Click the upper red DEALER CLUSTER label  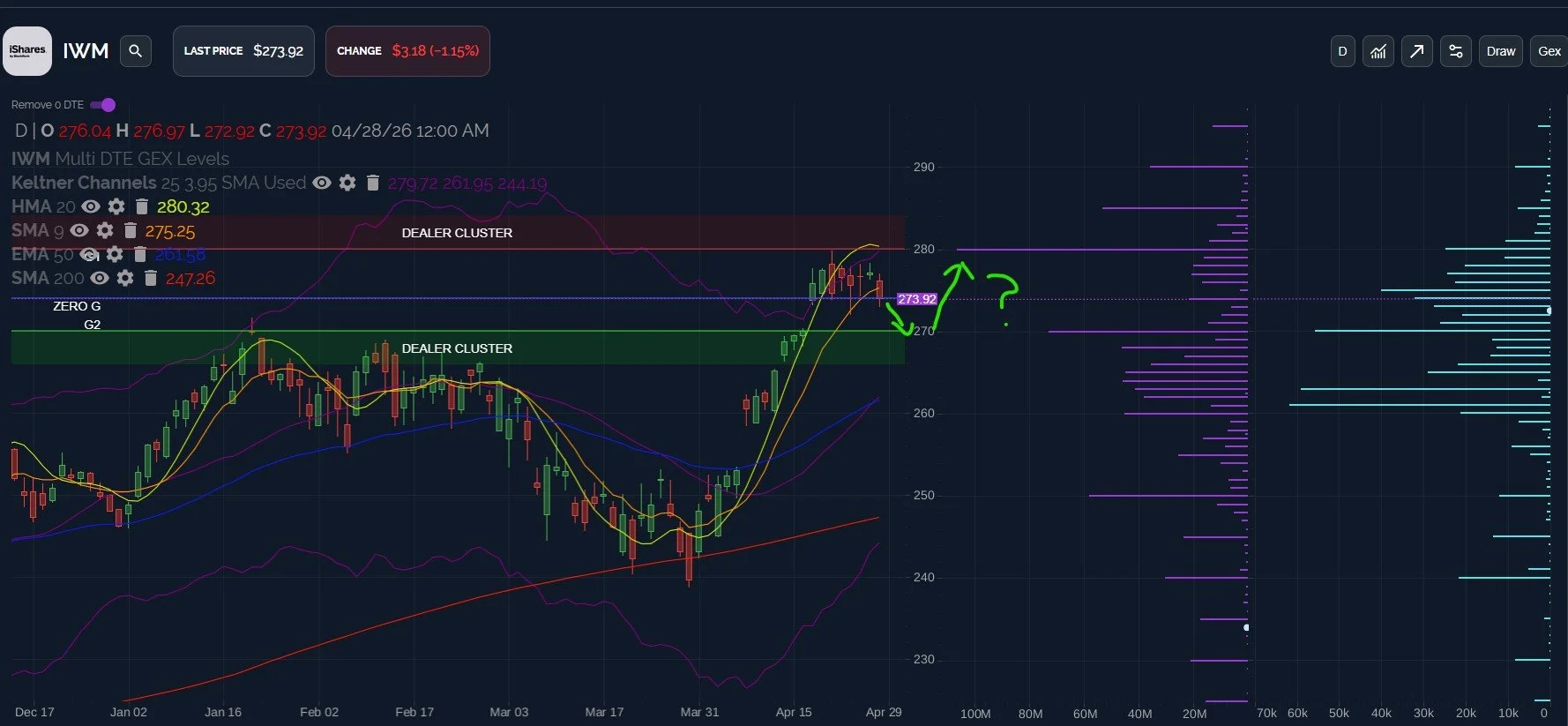coord(457,233)
